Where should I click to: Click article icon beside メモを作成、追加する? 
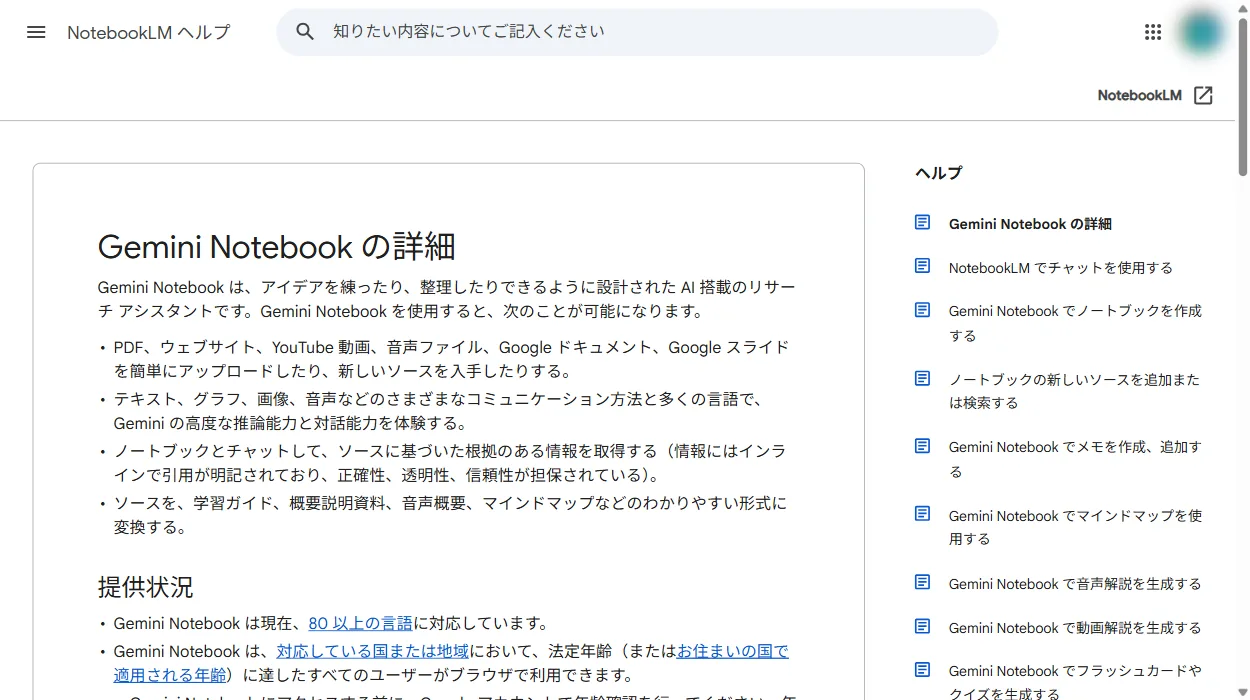(923, 446)
